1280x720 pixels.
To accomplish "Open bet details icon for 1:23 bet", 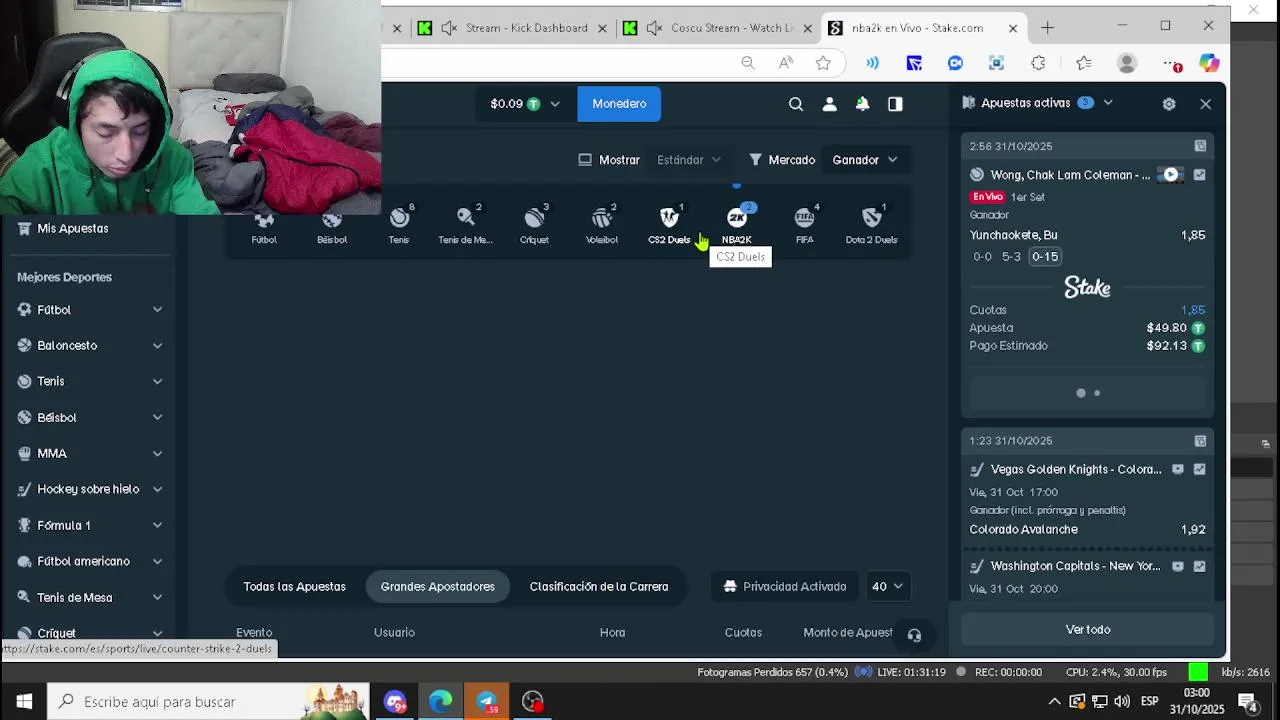I will tap(1200, 441).
